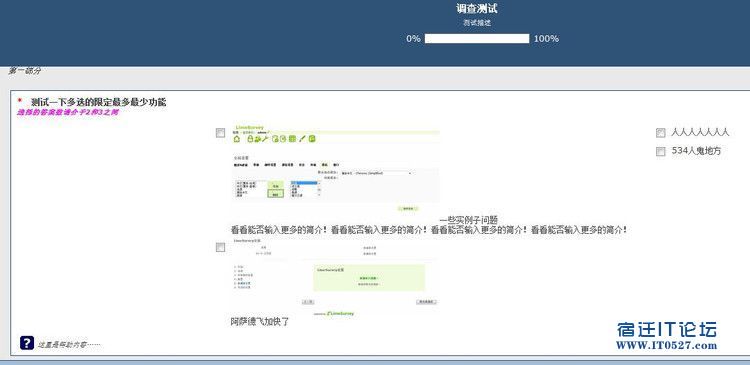750x365 pixels.
Task: Click the green grid table icon
Action: pos(292,139)
